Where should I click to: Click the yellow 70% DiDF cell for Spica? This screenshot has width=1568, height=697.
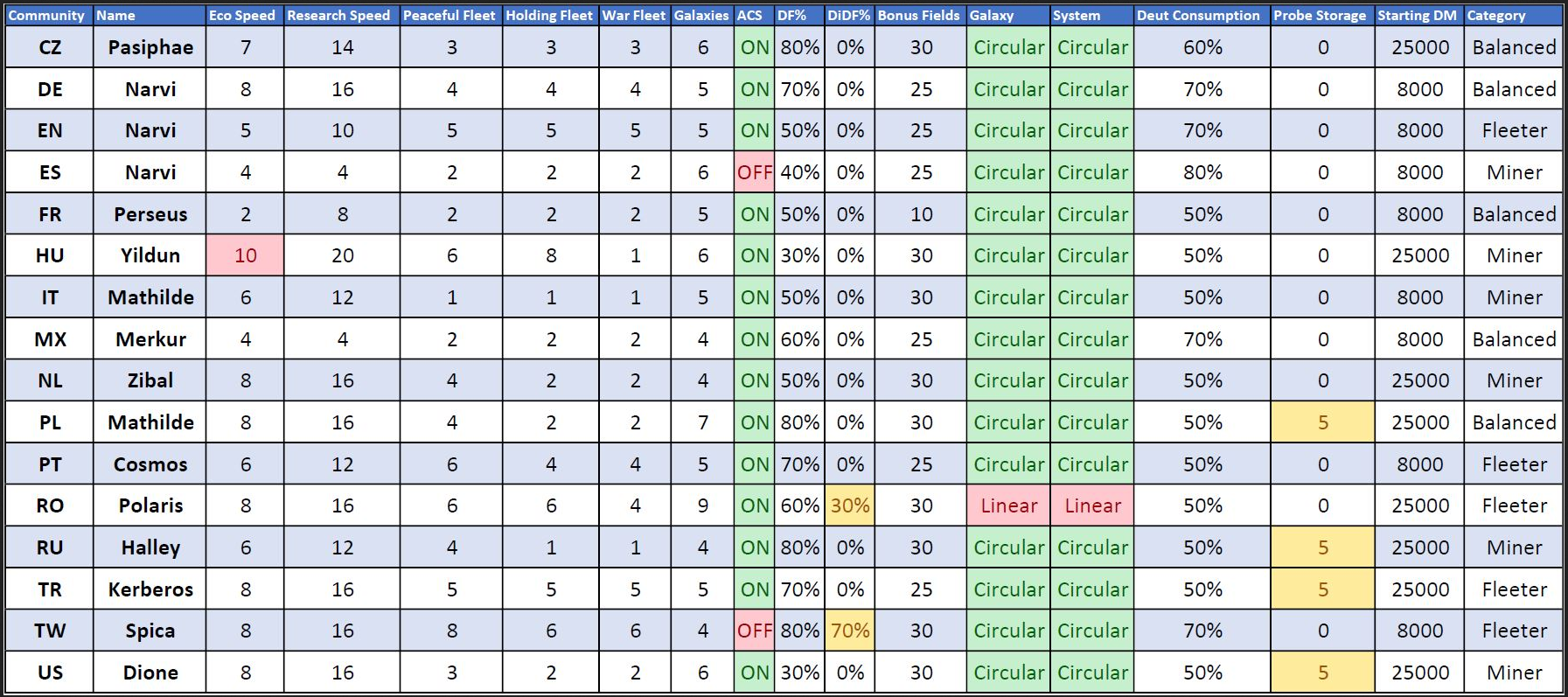click(849, 631)
